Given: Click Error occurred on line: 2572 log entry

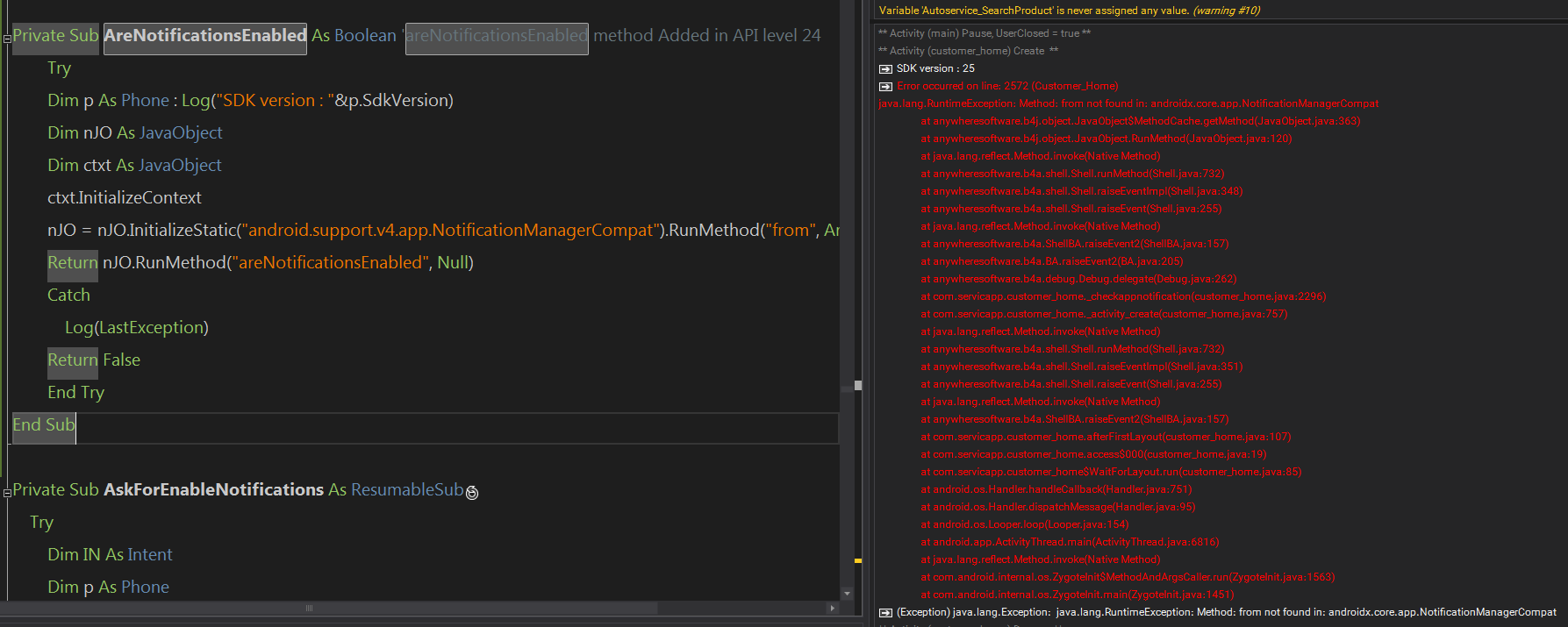Looking at the screenshot, I should (1007, 86).
